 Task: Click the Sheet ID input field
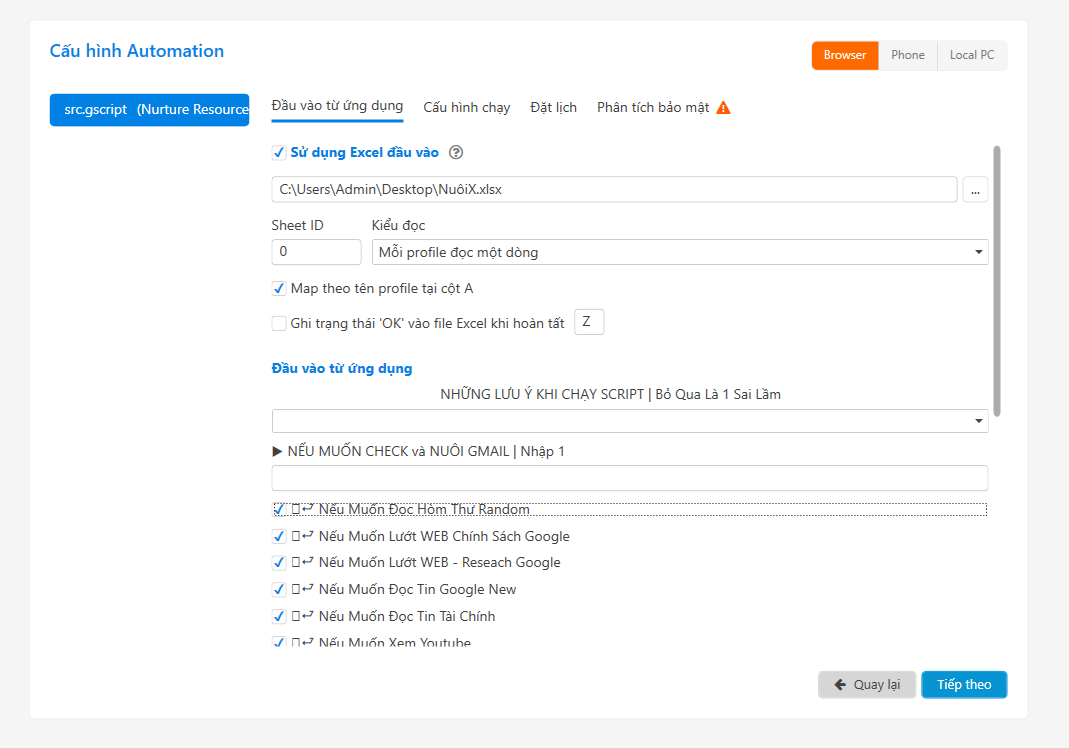pos(316,252)
